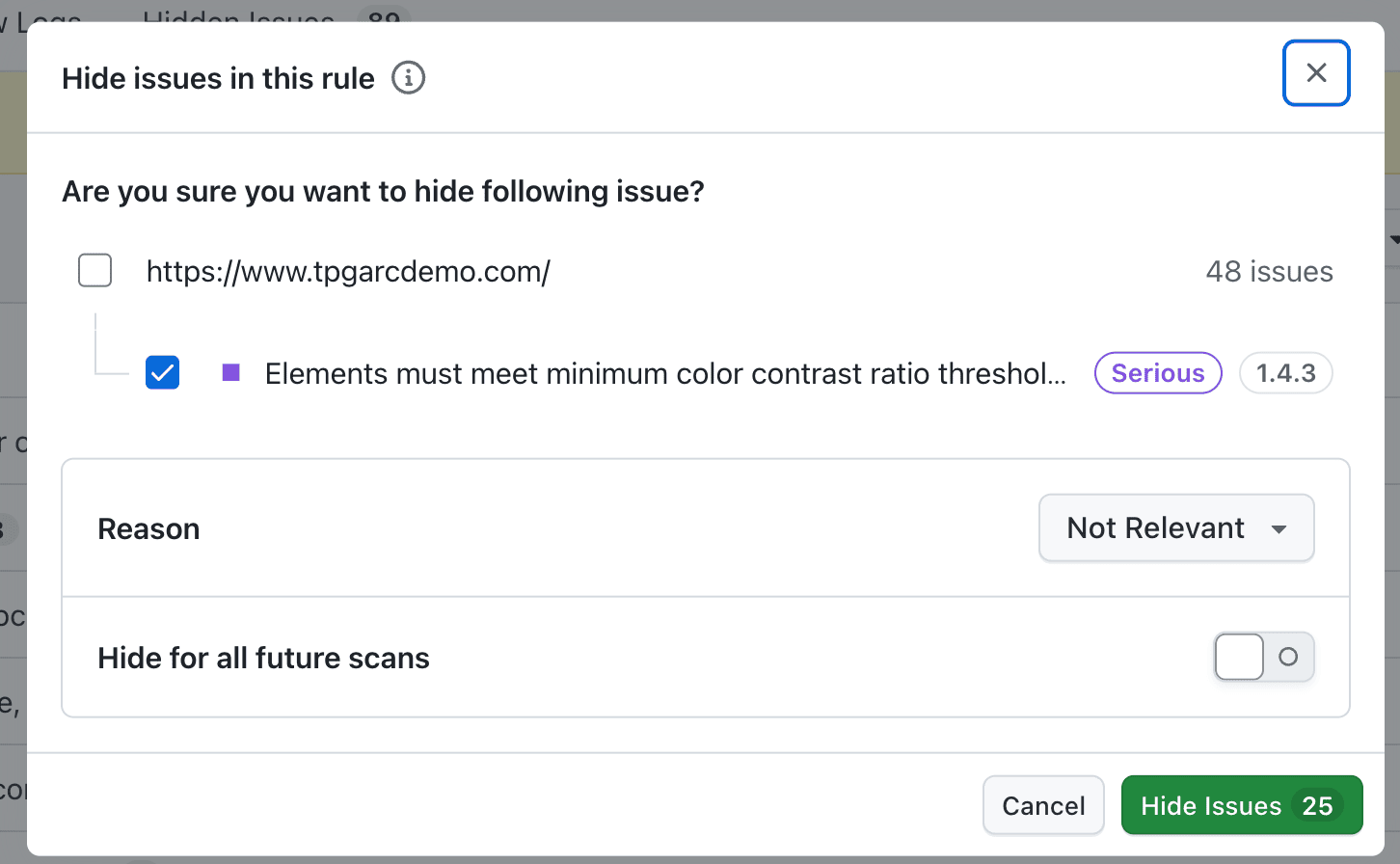The height and width of the screenshot is (864, 1400).
Task: Click the Serious severity badge
Action: (x=1157, y=372)
